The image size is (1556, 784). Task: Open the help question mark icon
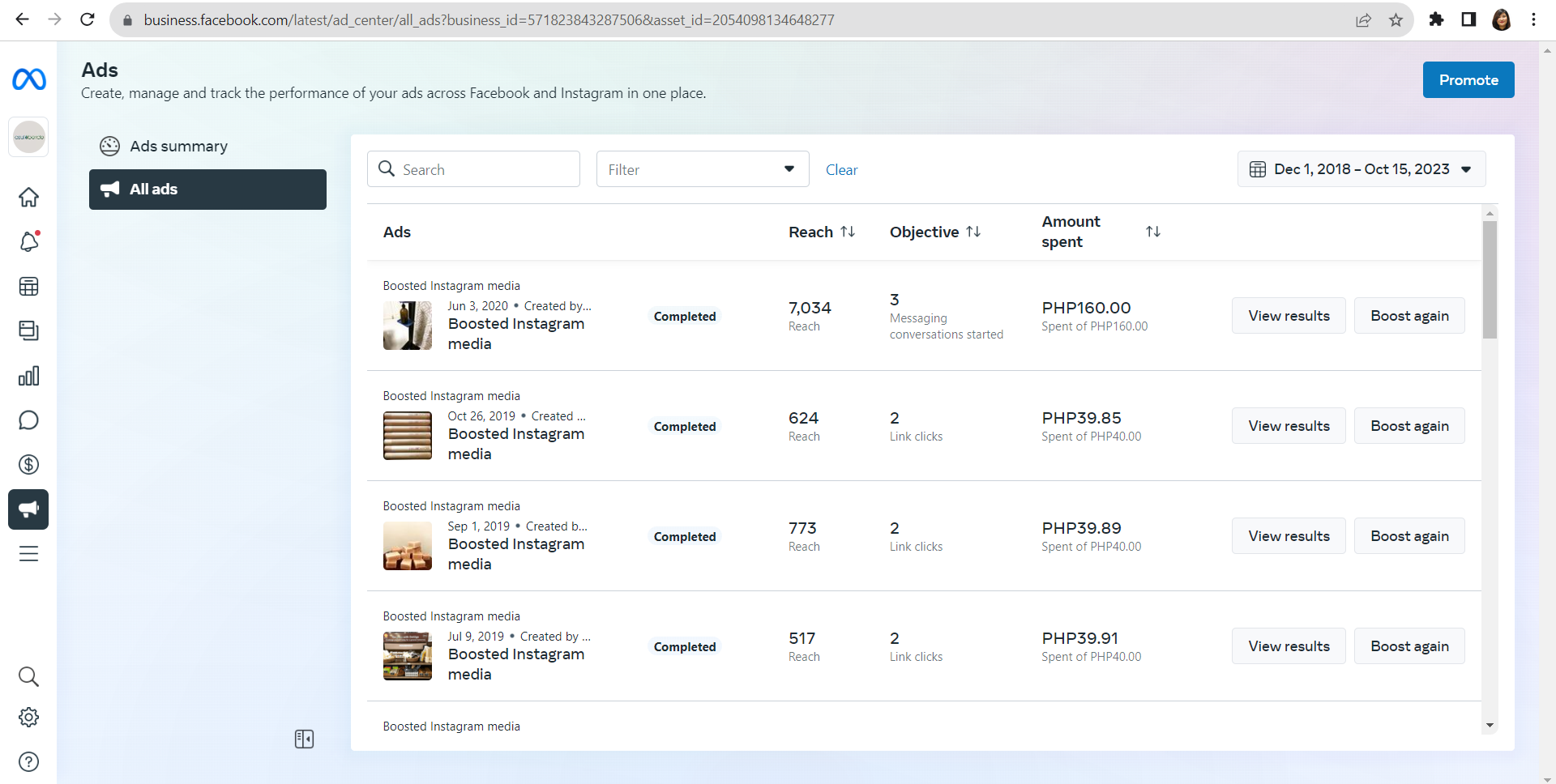[x=29, y=761]
